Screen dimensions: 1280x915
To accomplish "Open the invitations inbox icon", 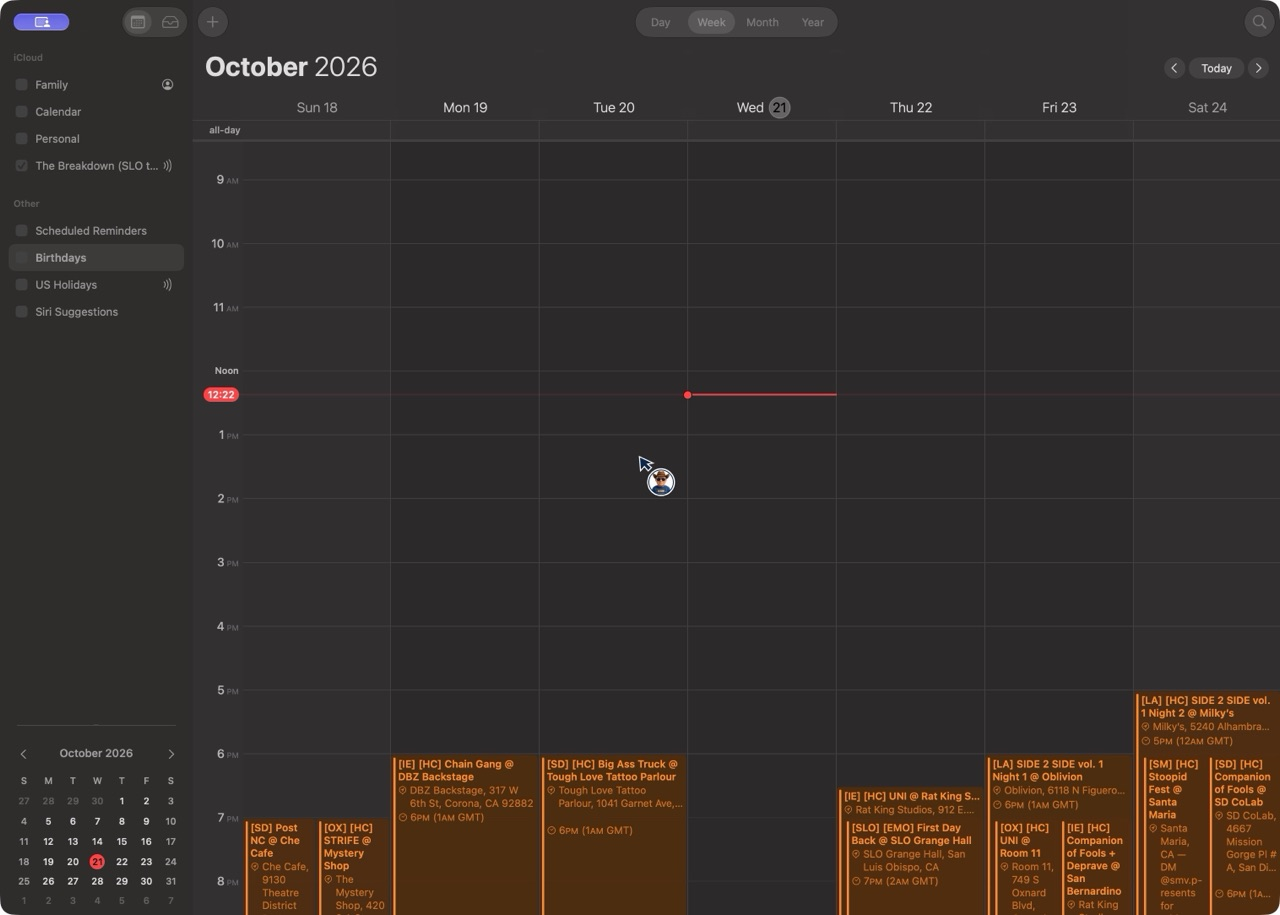I will 170,22.
